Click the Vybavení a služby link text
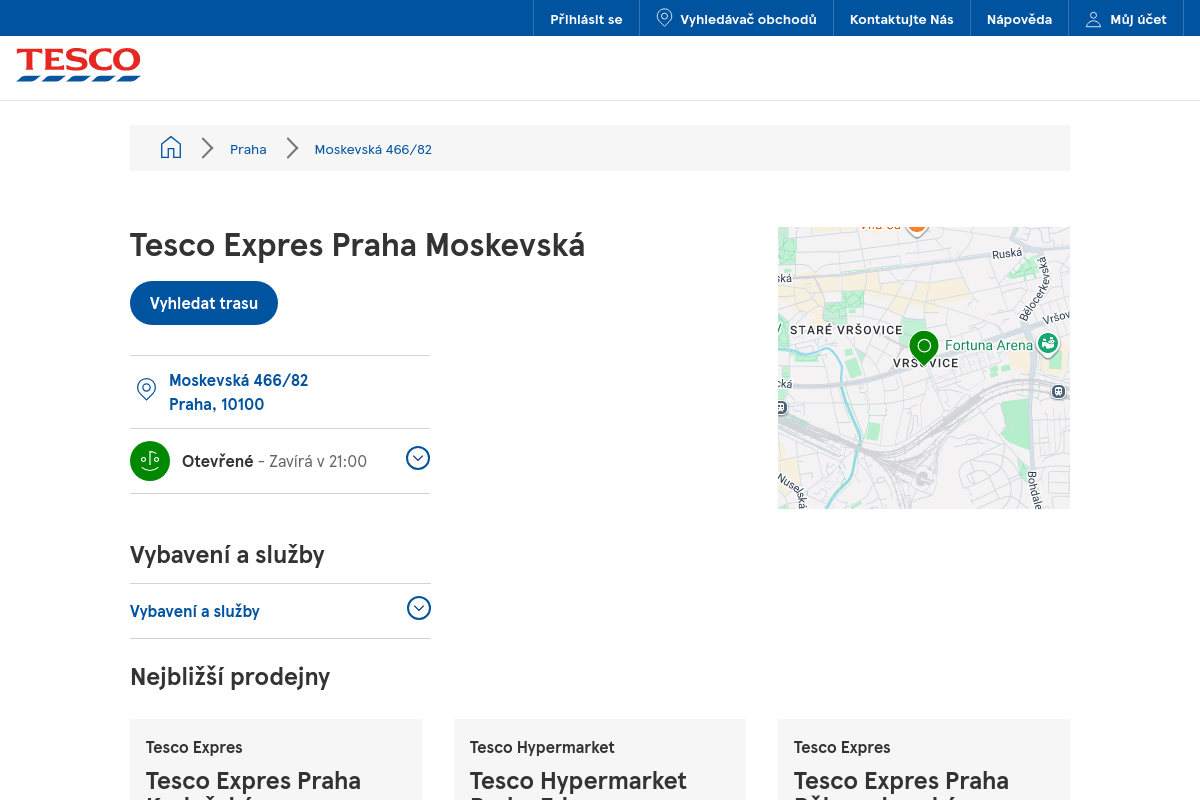Image resolution: width=1200 pixels, height=800 pixels. pyautogui.click(x=195, y=611)
